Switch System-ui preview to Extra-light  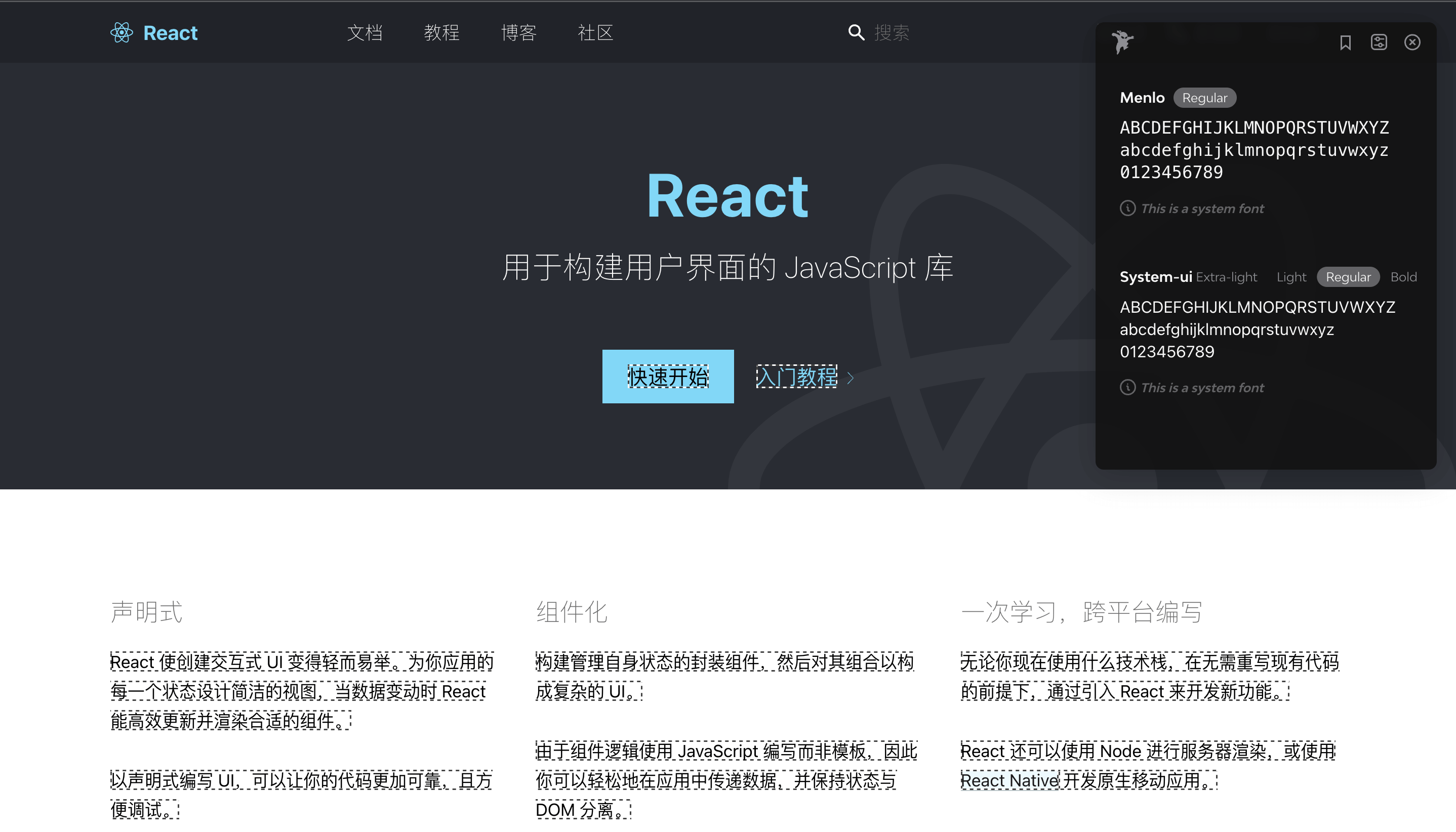point(1226,277)
